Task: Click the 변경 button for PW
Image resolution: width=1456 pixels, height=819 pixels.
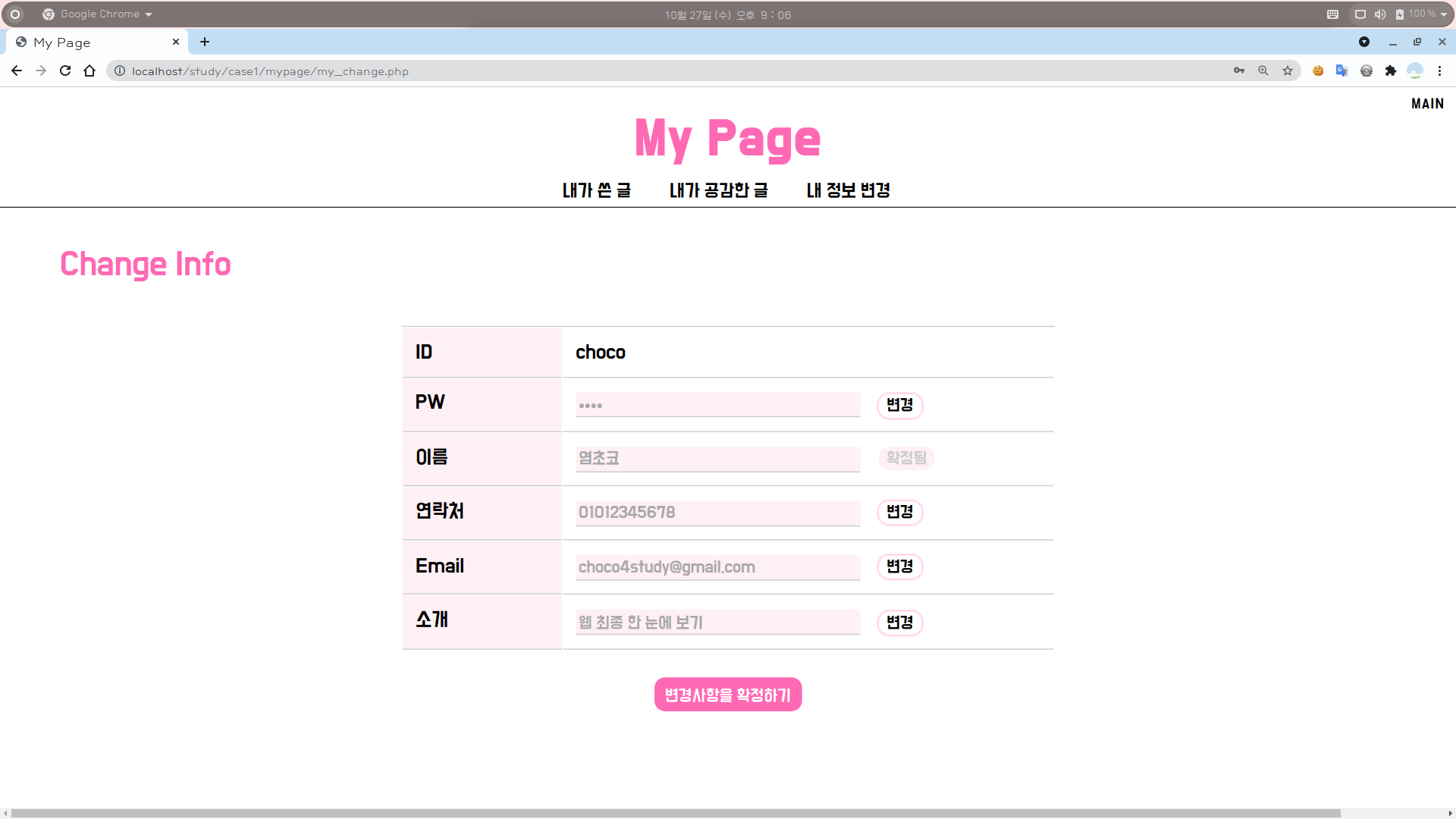Action: point(899,405)
